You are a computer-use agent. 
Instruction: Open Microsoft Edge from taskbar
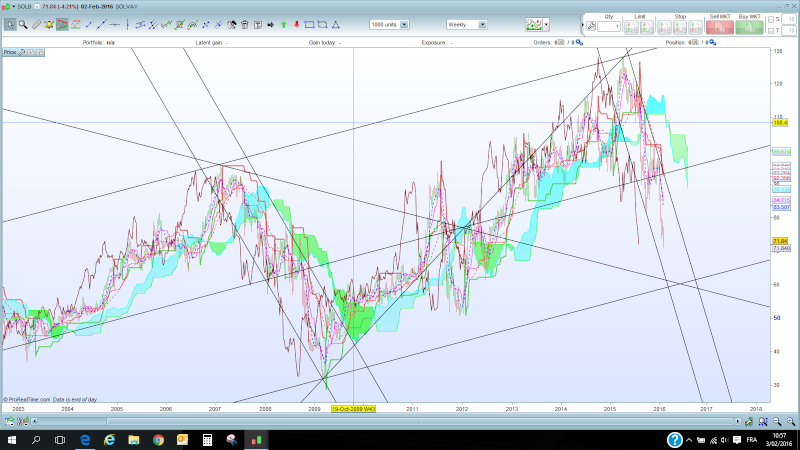coord(85,440)
